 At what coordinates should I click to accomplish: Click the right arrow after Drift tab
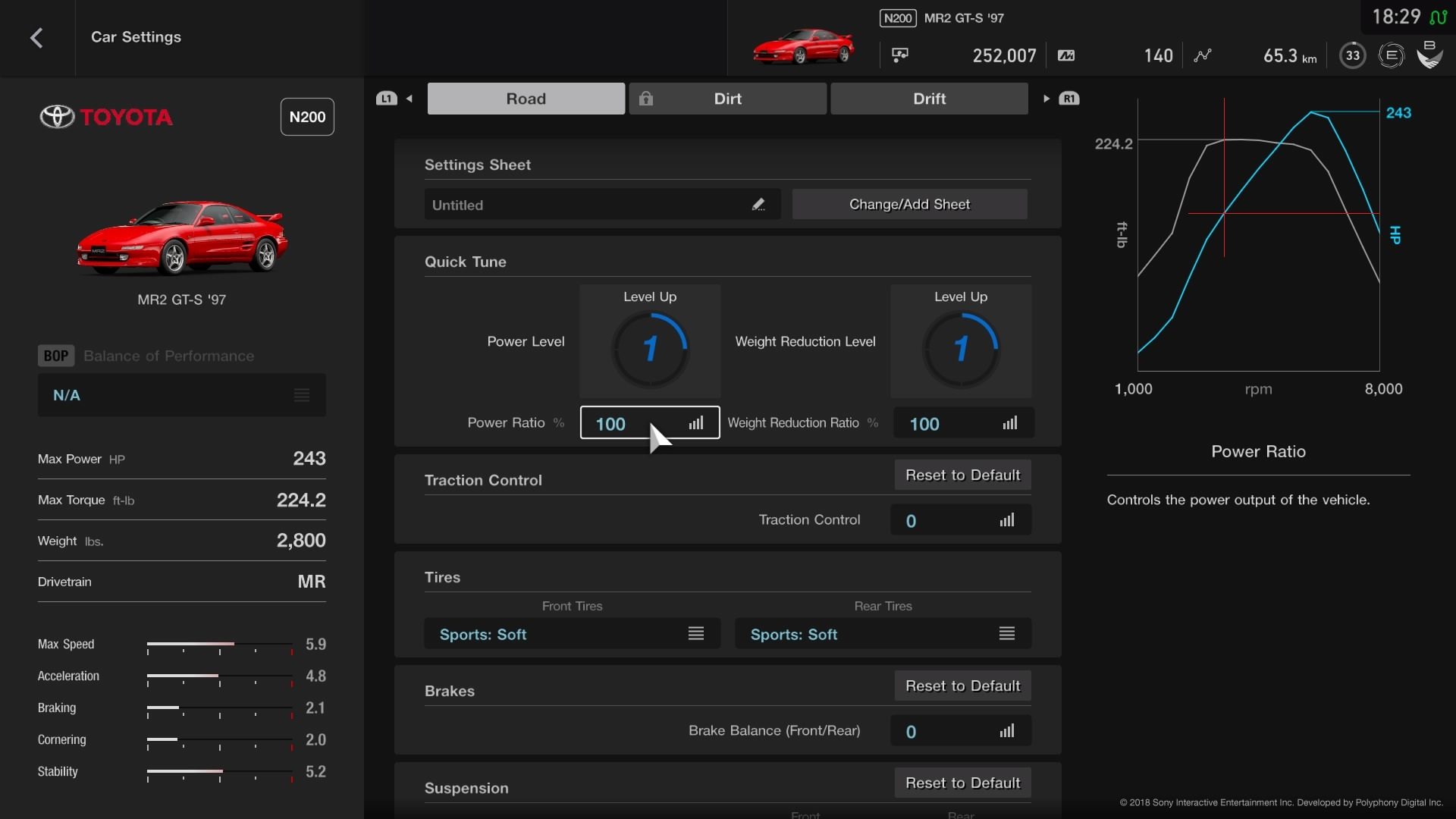pos(1046,99)
